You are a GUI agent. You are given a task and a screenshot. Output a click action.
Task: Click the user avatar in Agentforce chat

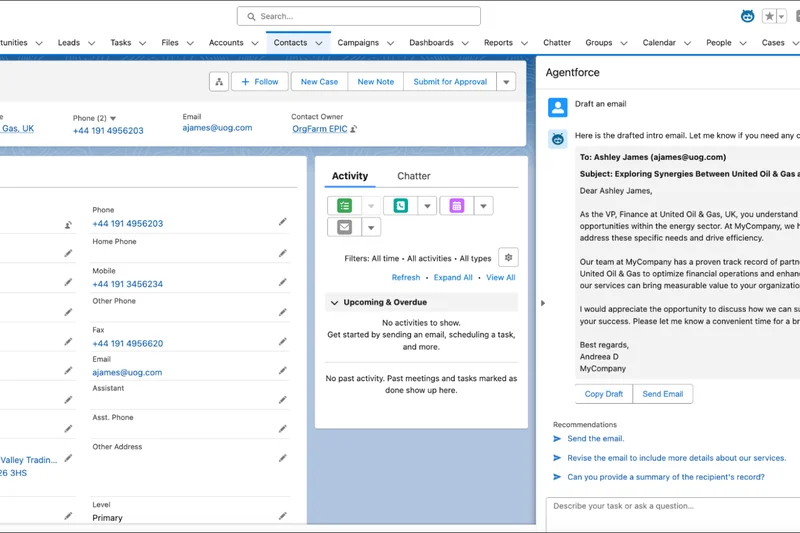558,107
